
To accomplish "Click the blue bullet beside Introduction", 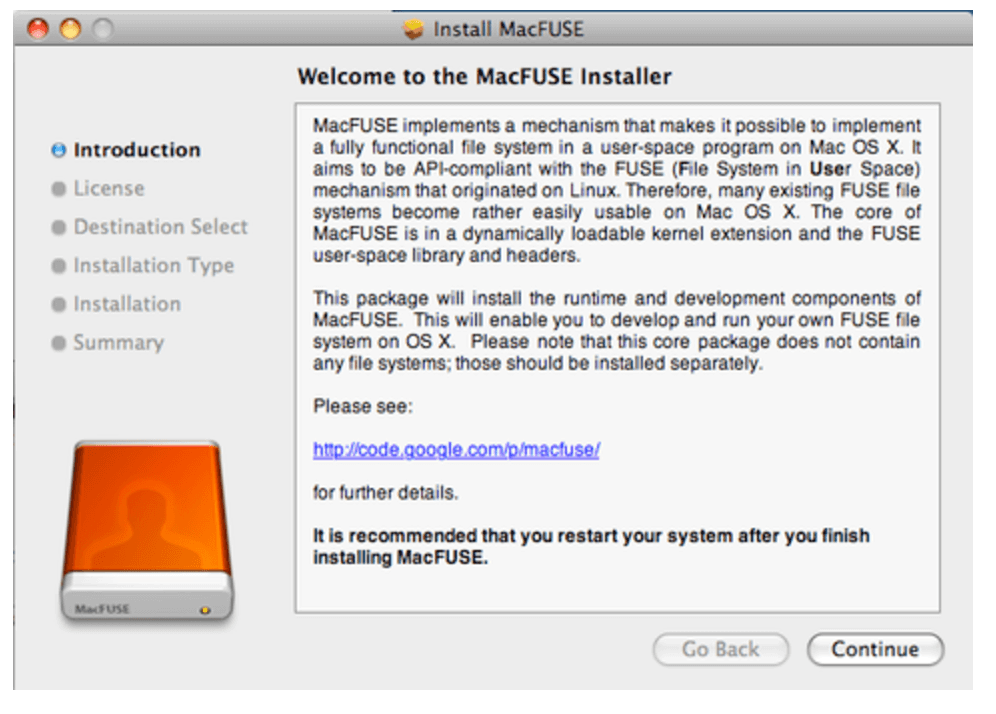I will [58, 149].
